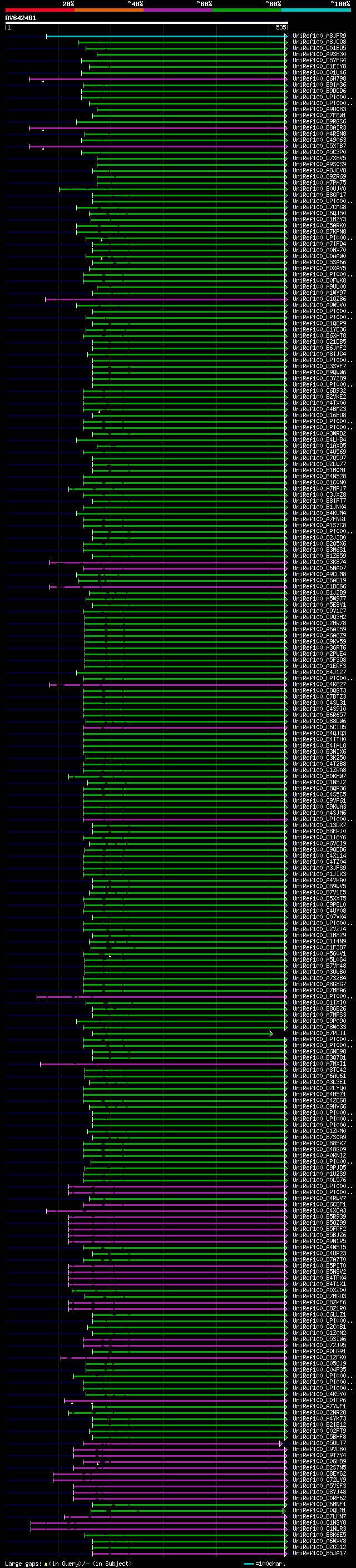Click the 535 query length label

(x=280, y=27)
